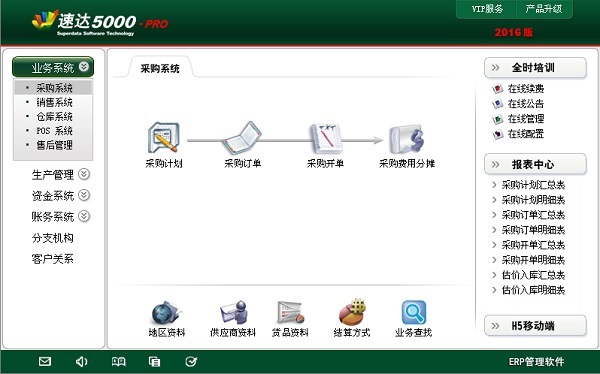Screen dimensions: 600x374
Task: Click the speaker icon in bottom bar
Action: 81,361
